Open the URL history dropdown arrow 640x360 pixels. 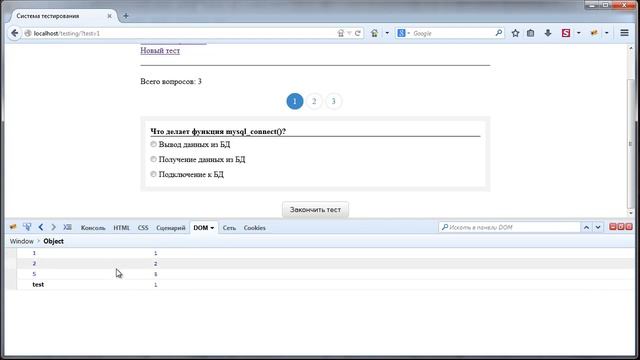coord(349,33)
